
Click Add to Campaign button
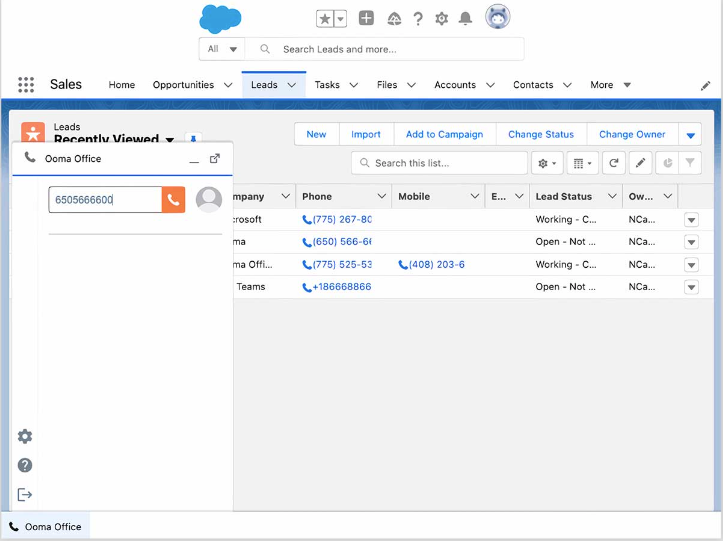tap(444, 134)
